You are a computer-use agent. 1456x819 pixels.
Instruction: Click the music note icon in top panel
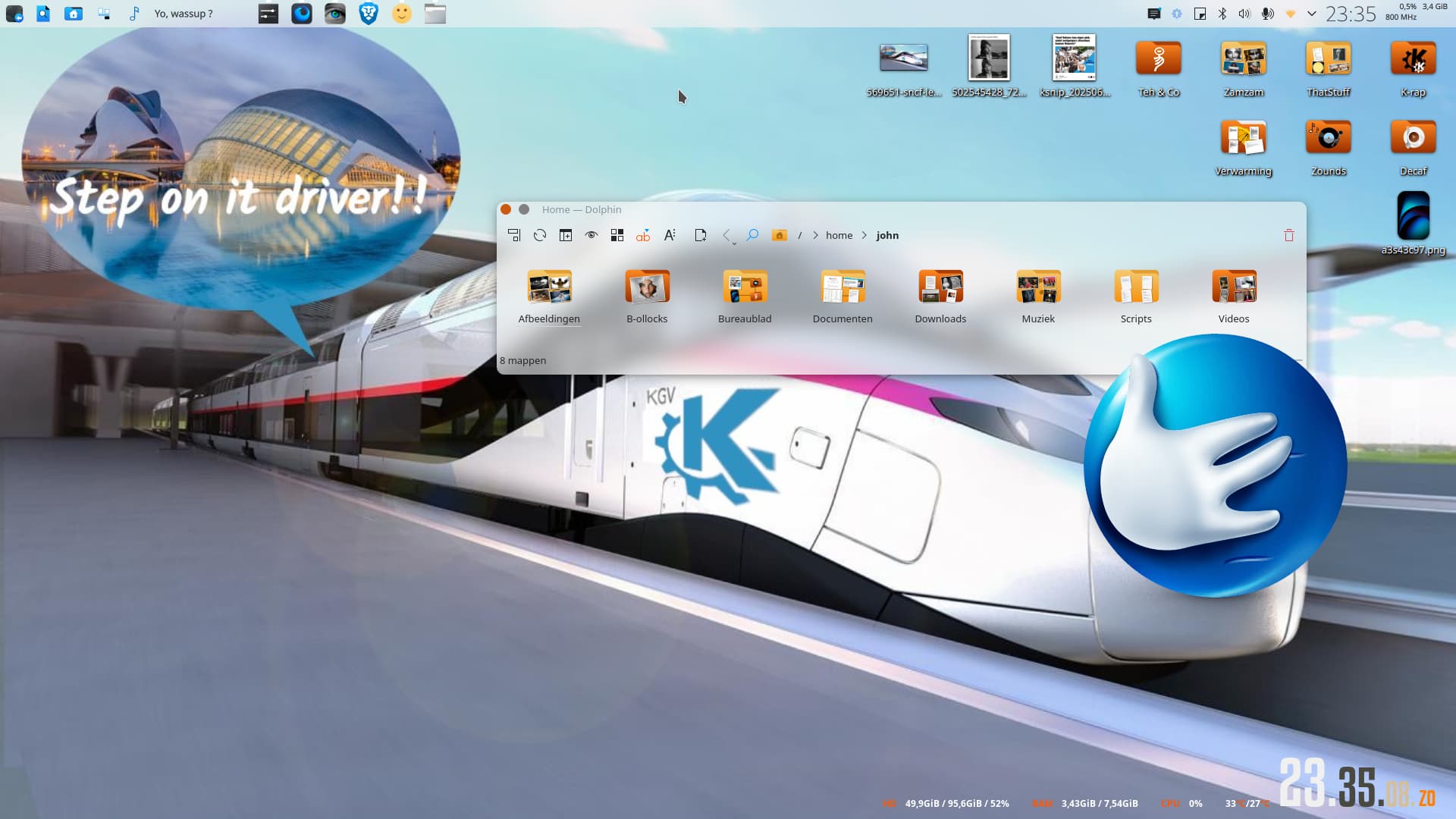134,14
